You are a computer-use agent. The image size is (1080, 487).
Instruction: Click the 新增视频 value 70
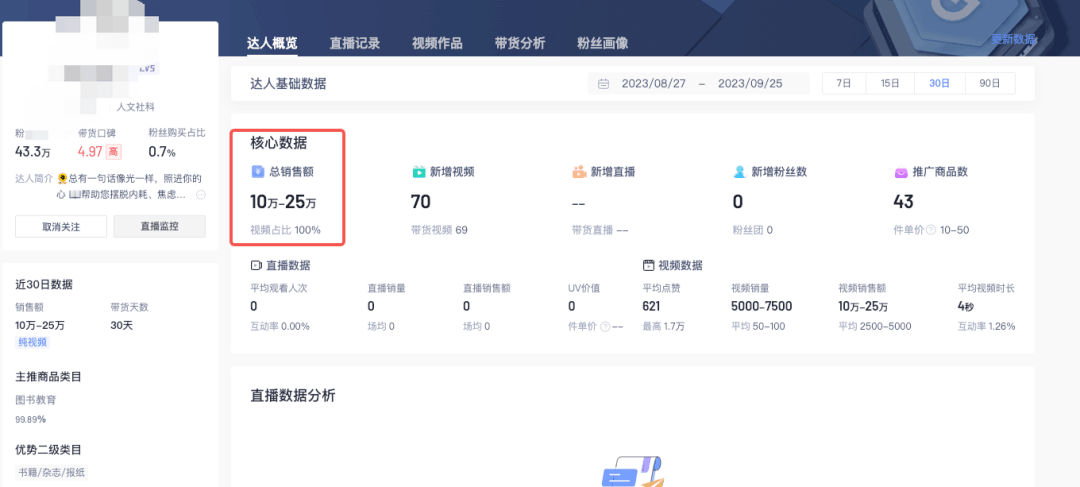(x=421, y=202)
